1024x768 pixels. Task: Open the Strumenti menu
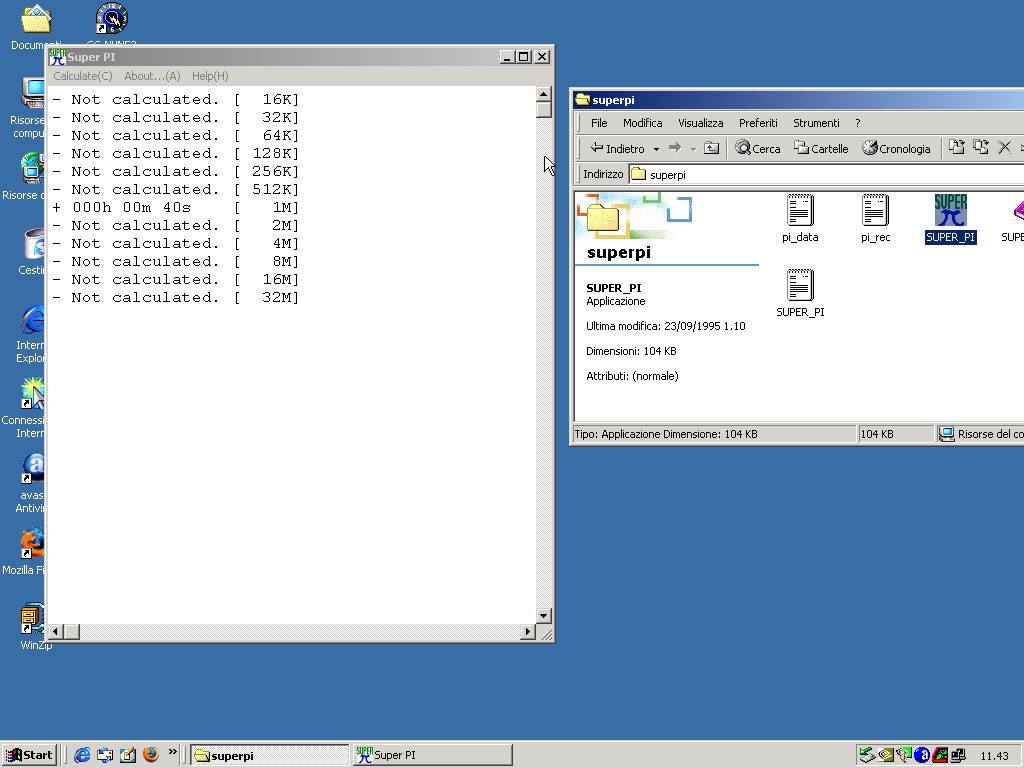816,123
